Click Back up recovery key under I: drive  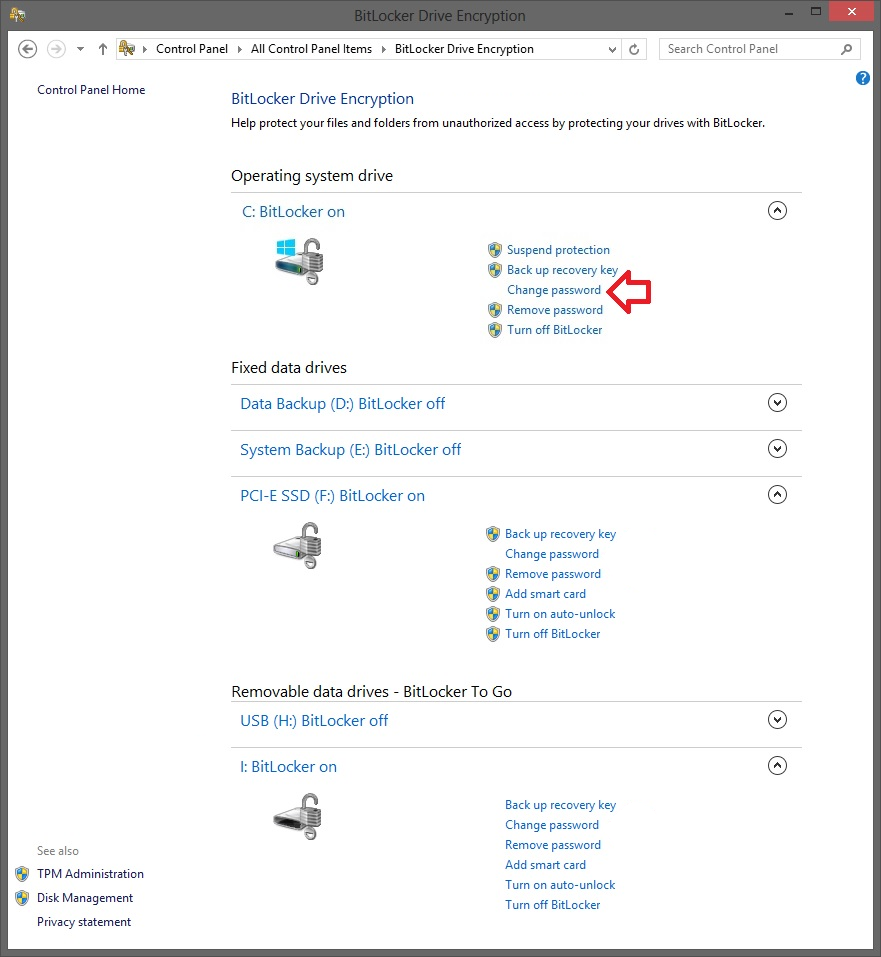pos(560,805)
